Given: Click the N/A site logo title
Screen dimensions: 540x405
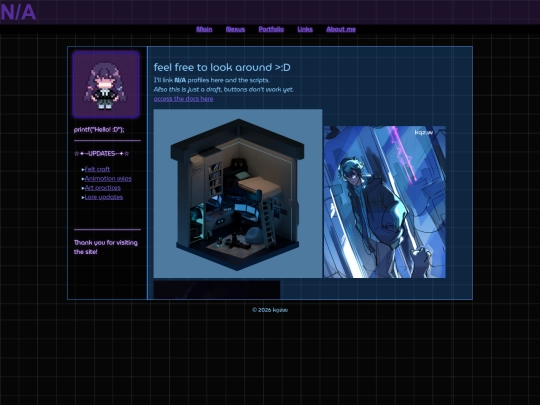Looking at the screenshot, I should point(18,12).
